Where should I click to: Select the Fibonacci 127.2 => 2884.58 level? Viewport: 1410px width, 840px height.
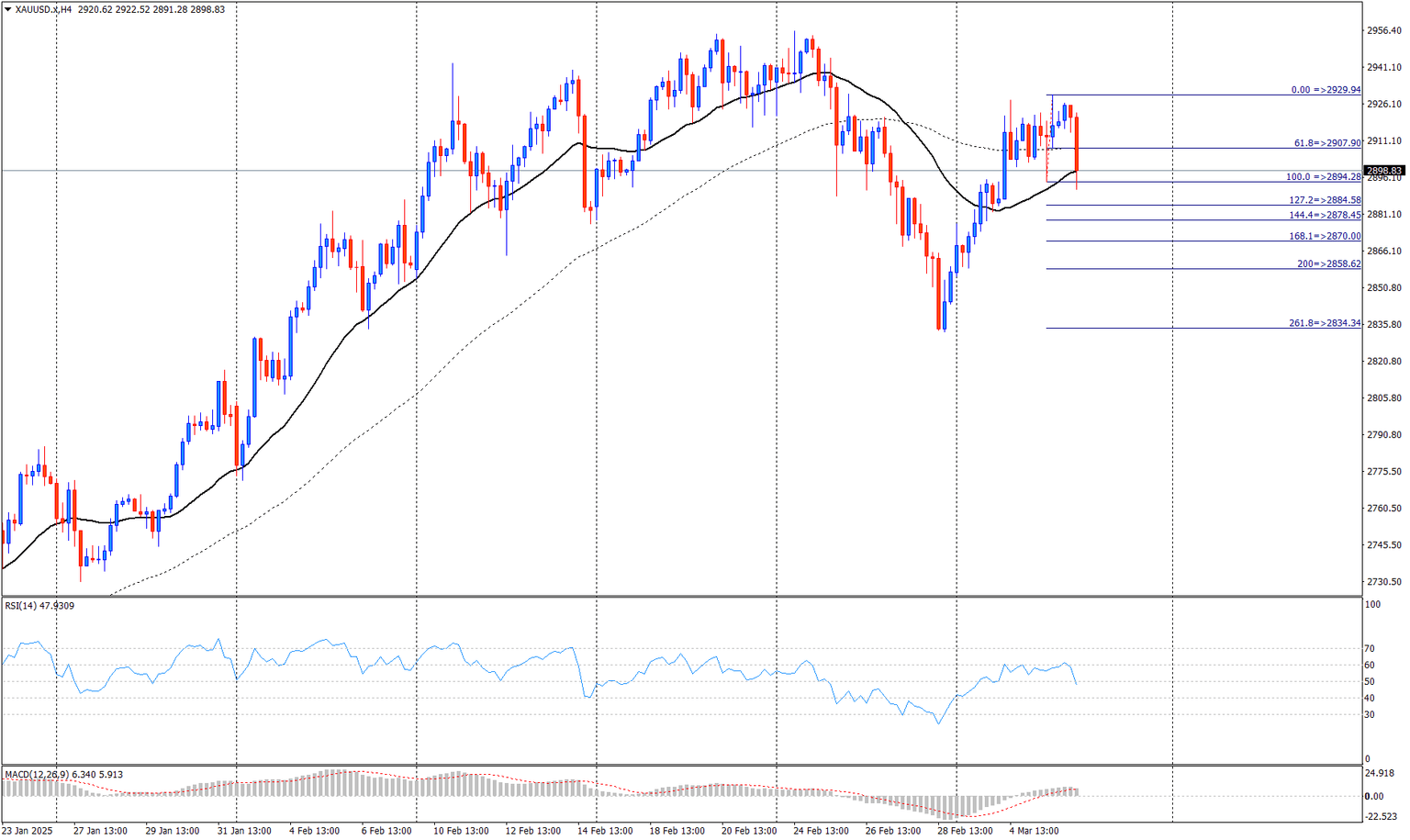click(1325, 200)
